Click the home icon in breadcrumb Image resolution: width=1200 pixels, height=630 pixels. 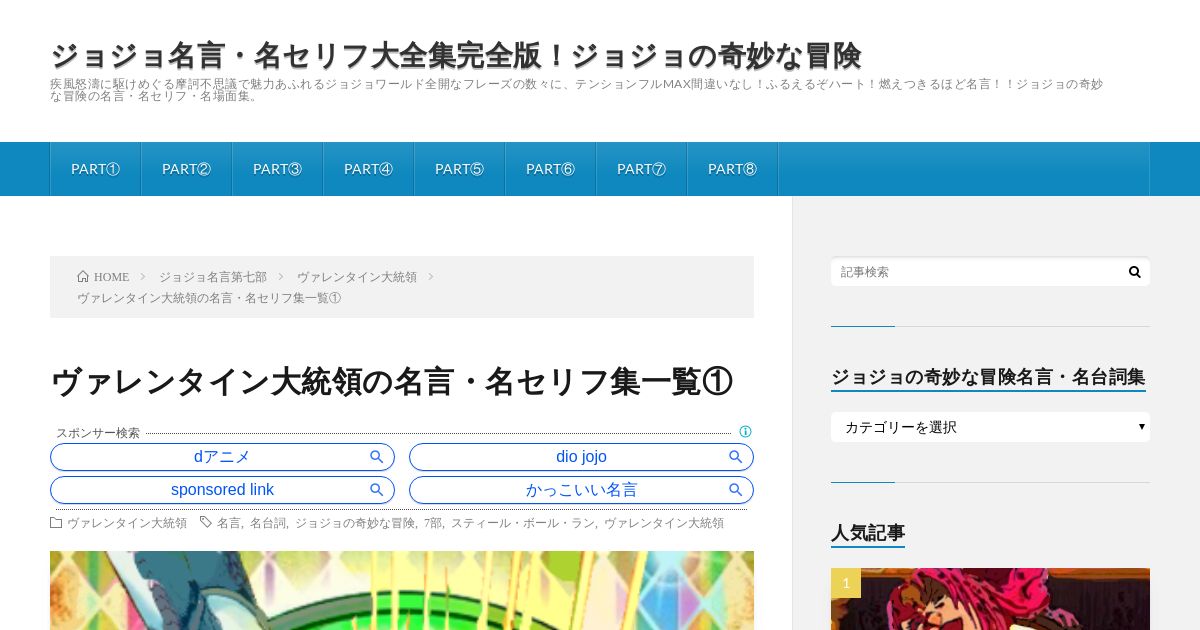coord(83,277)
